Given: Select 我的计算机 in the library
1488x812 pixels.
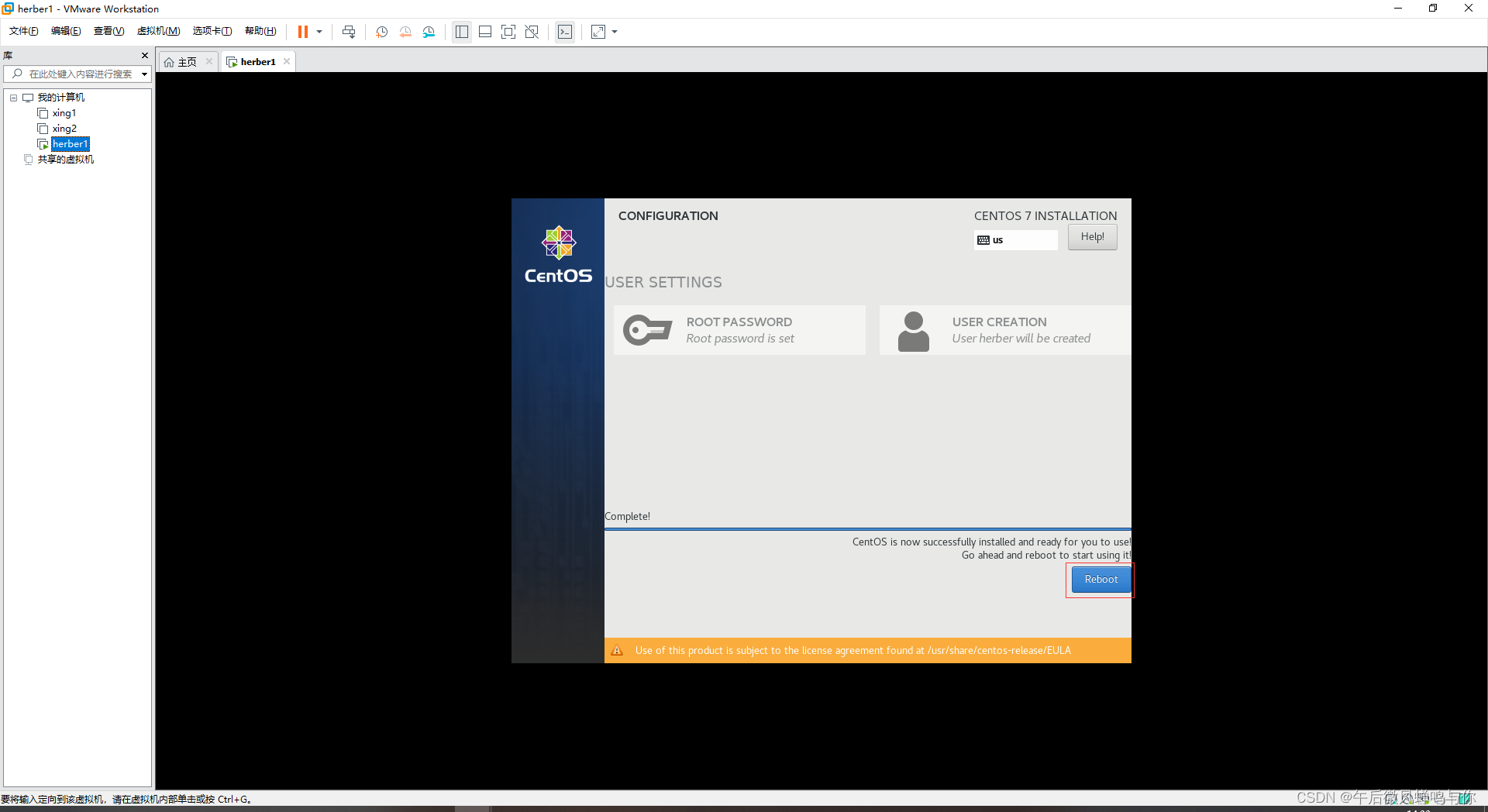Looking at the screenshot, I should (61, 98).
